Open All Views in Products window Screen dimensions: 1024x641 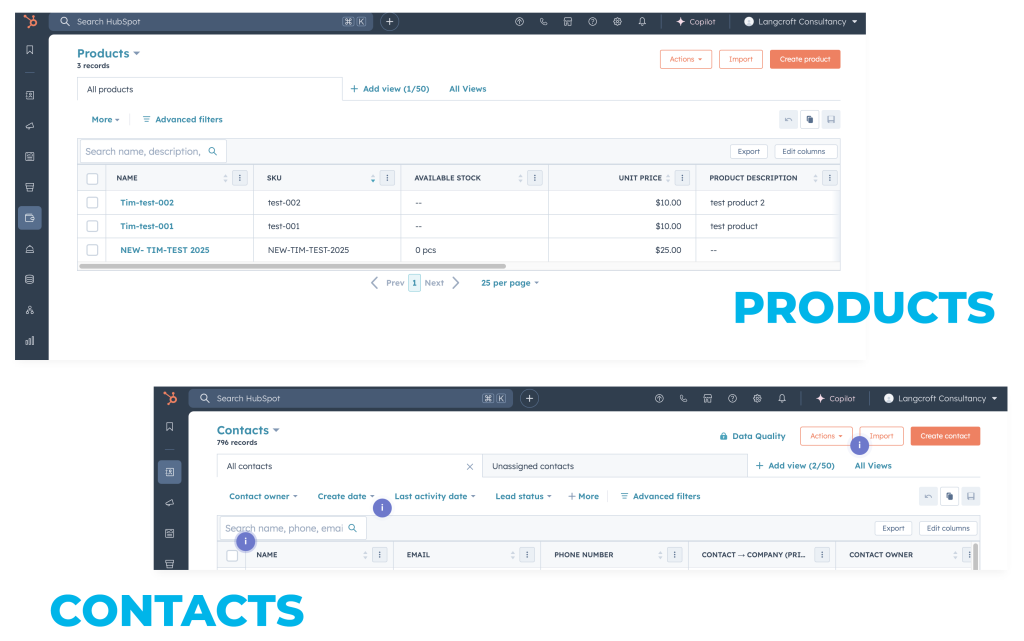click(468, 89)
